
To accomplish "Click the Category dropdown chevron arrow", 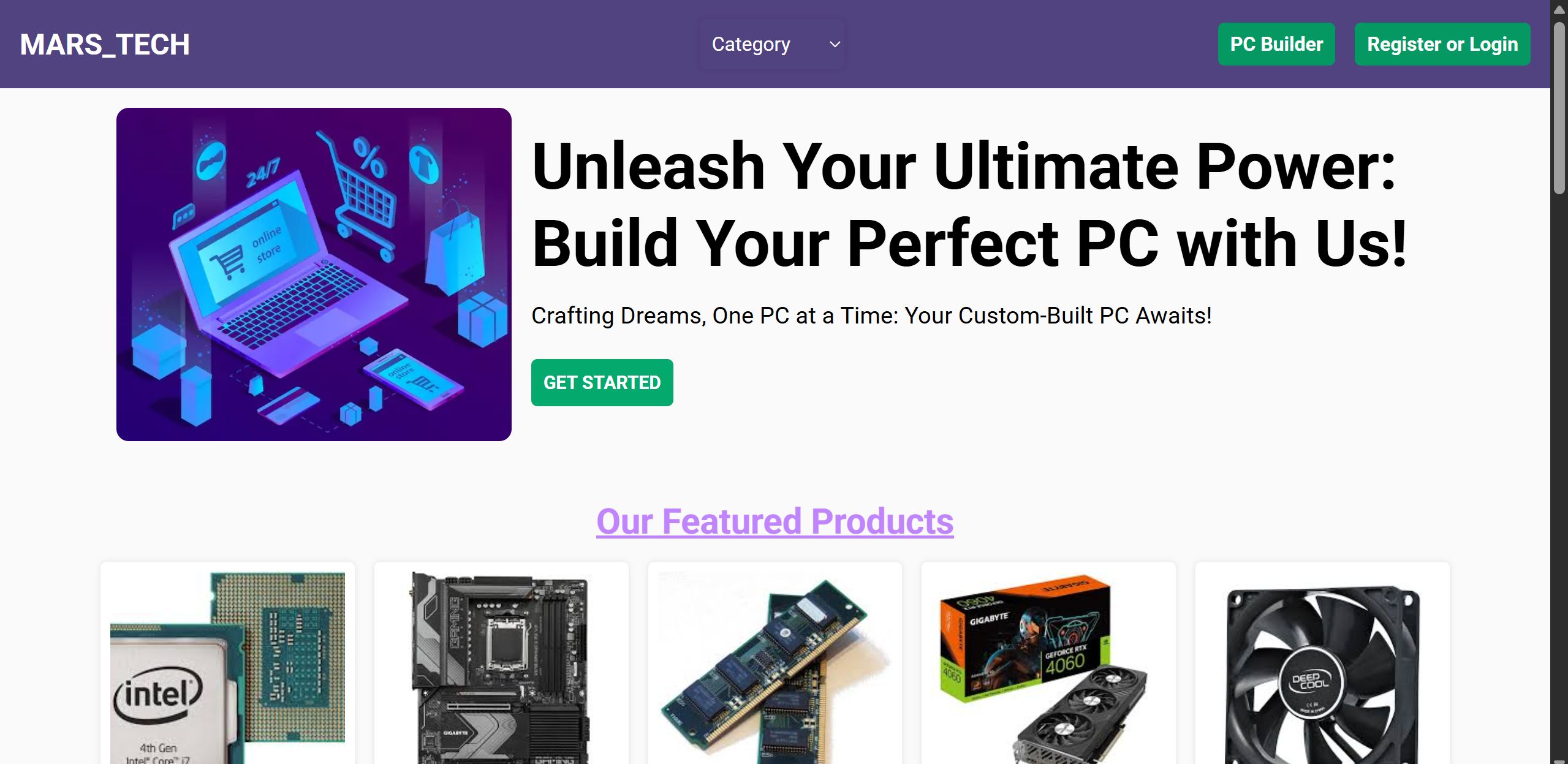I will [835, 44].
